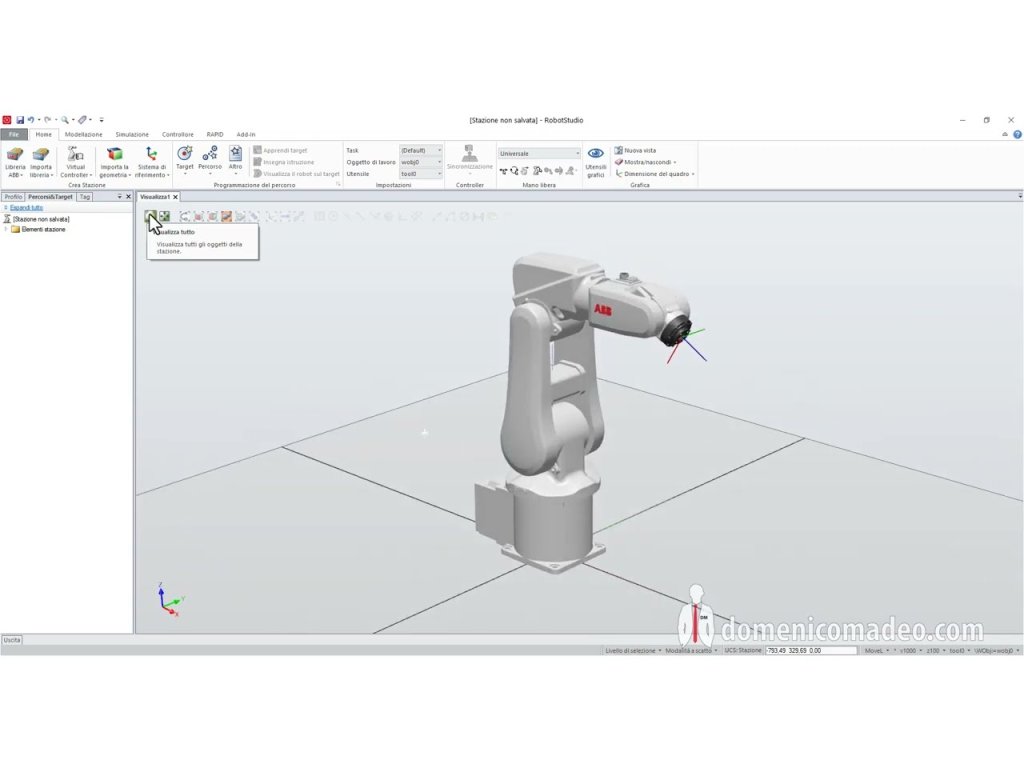This screenshot has height=768, width=1024.
Task: Switch to RAPID ribbon tab
Action: [215, 135]
